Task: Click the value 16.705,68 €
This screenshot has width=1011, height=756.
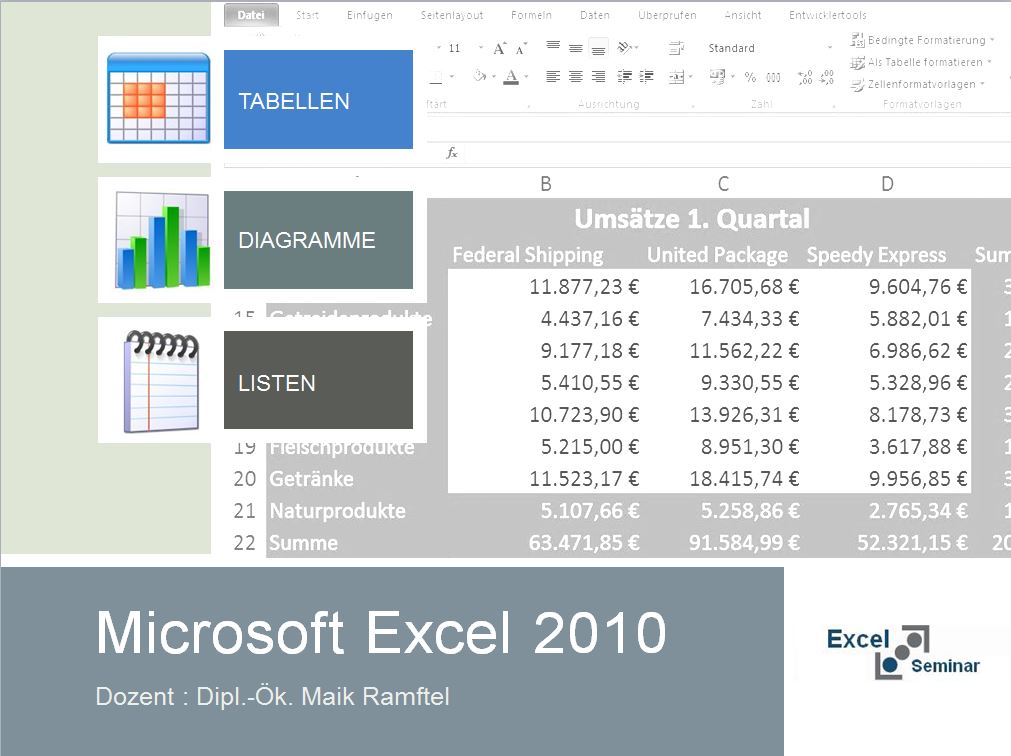Action: click(744, 286)
